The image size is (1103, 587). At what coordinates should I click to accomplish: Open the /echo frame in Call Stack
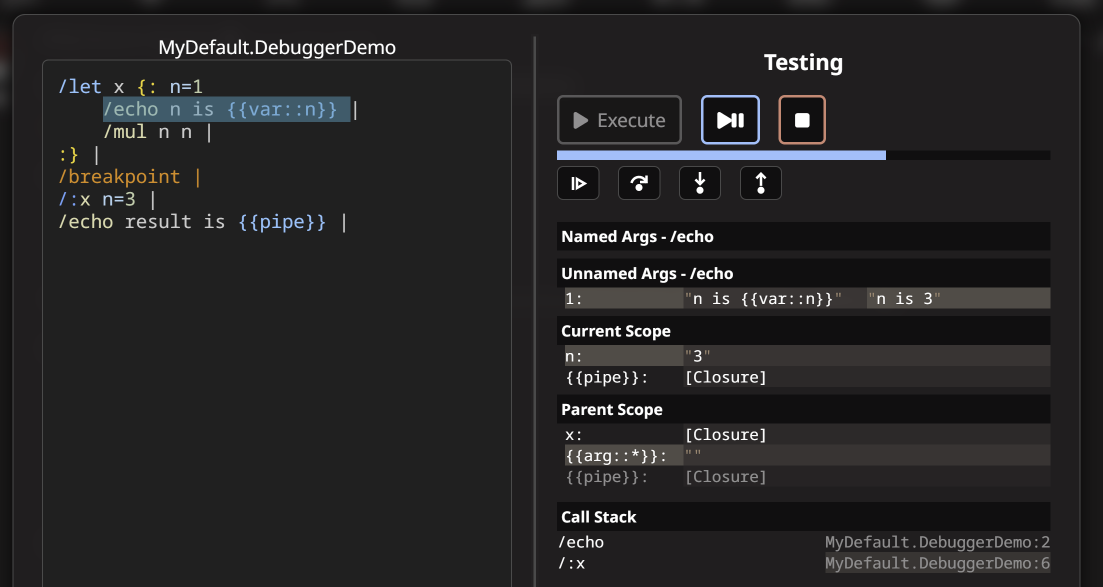[582, 542]
